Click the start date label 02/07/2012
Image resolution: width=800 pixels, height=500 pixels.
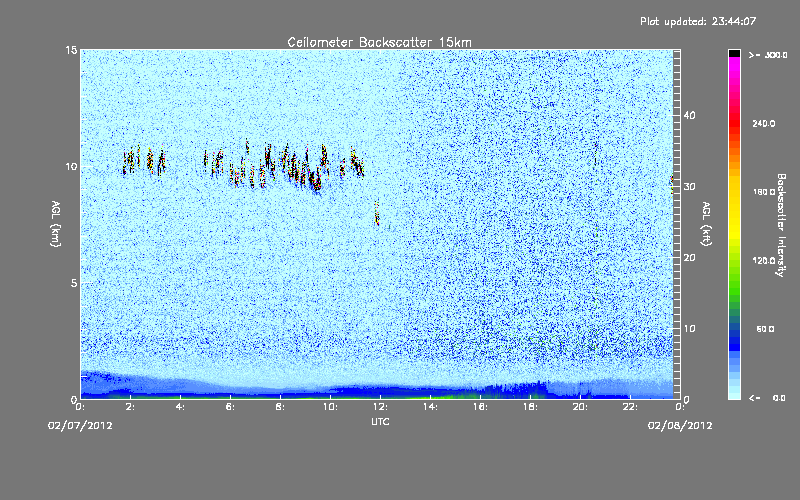point(80,426)
